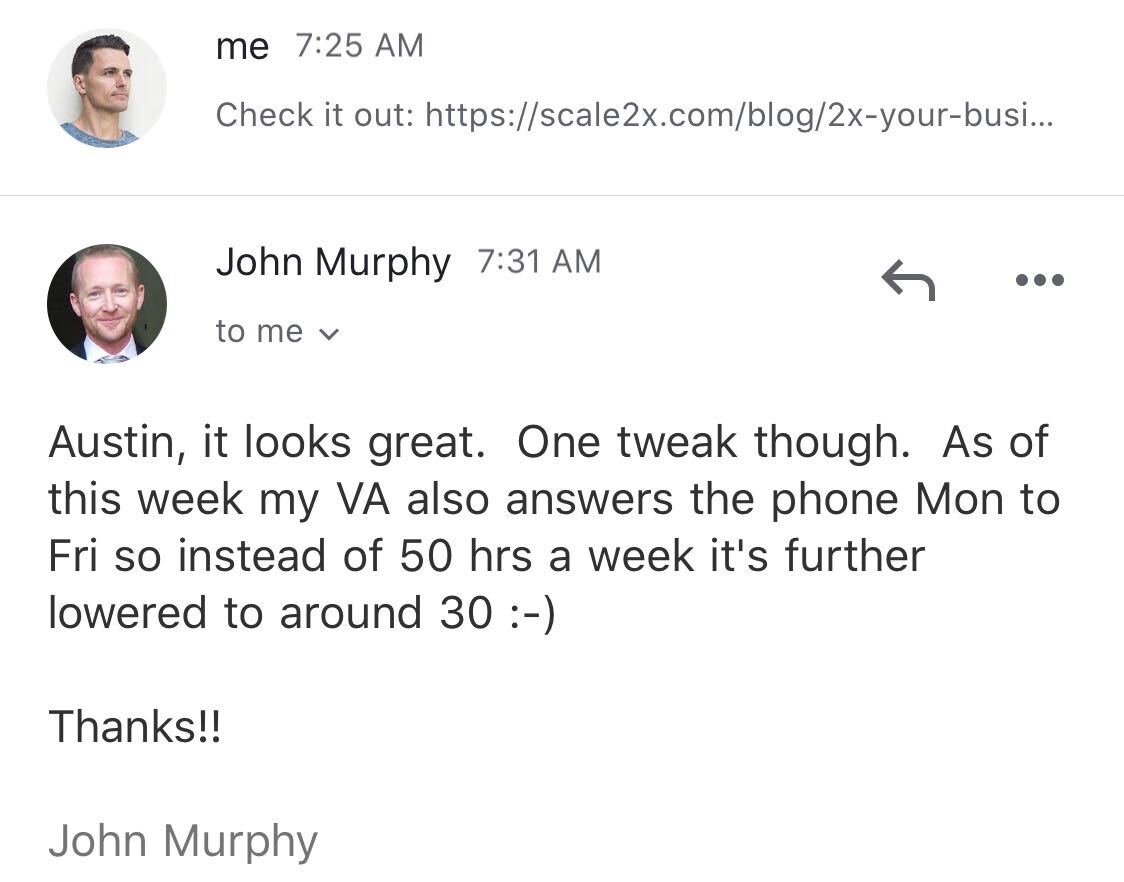Tap the "Fri so instead of 50 hrs" line
This screenshot has width=1124, height=882.
(487, 556)
